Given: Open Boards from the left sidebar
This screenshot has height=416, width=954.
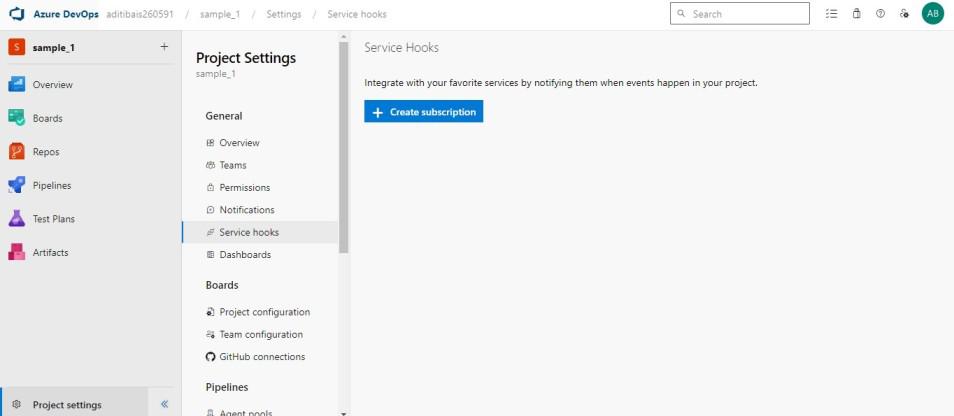Looking at the screenshot, I should pyautogui.click(x=47, y=118).
